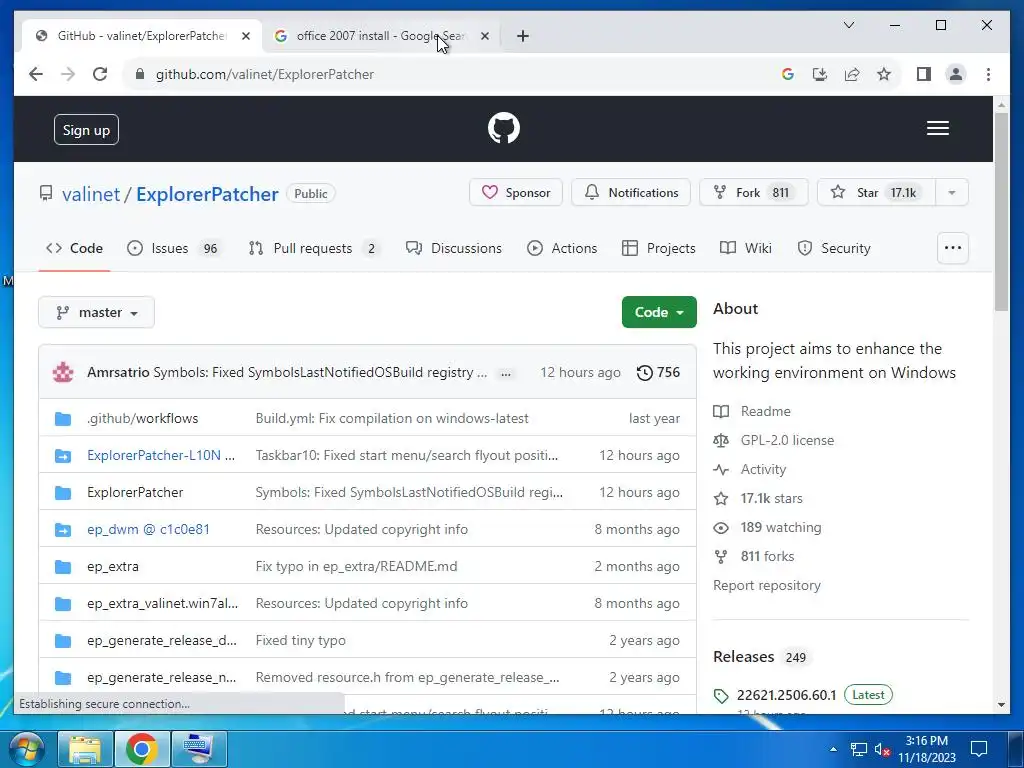Open the valinet owner link

tap(91, 194)
